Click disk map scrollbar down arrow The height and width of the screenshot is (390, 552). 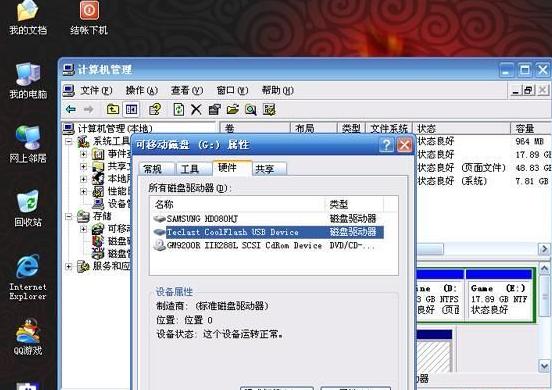click(x=544, y=365)
